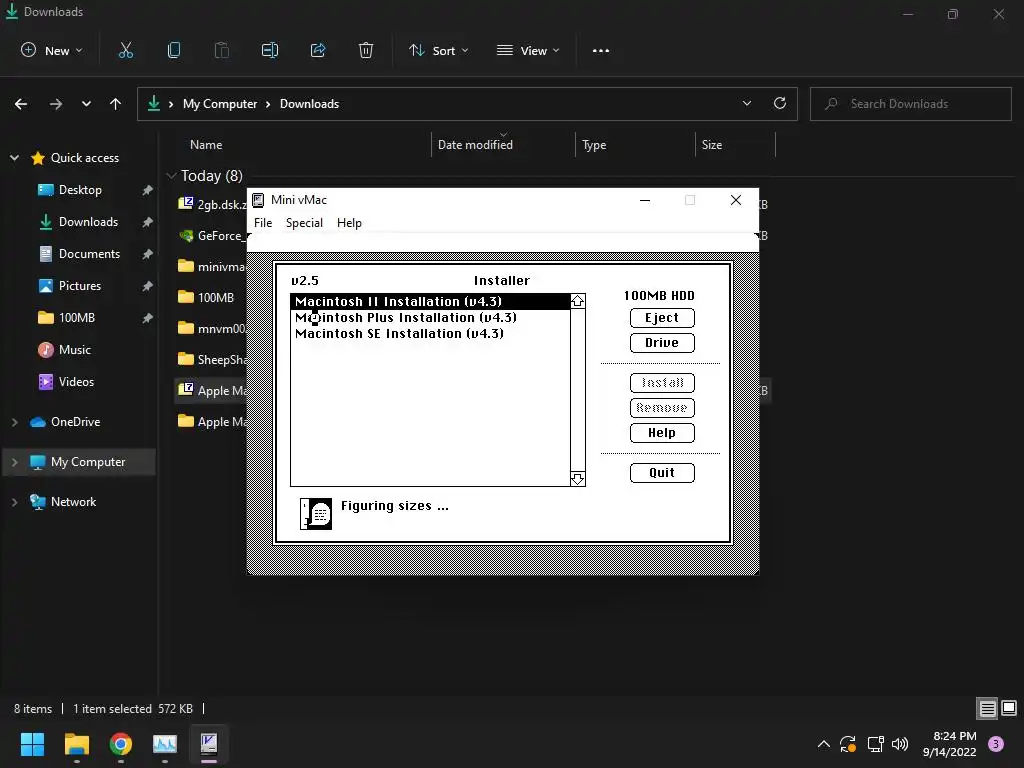
Task: Open the Sort dropdown
Action: click(439, 50)
